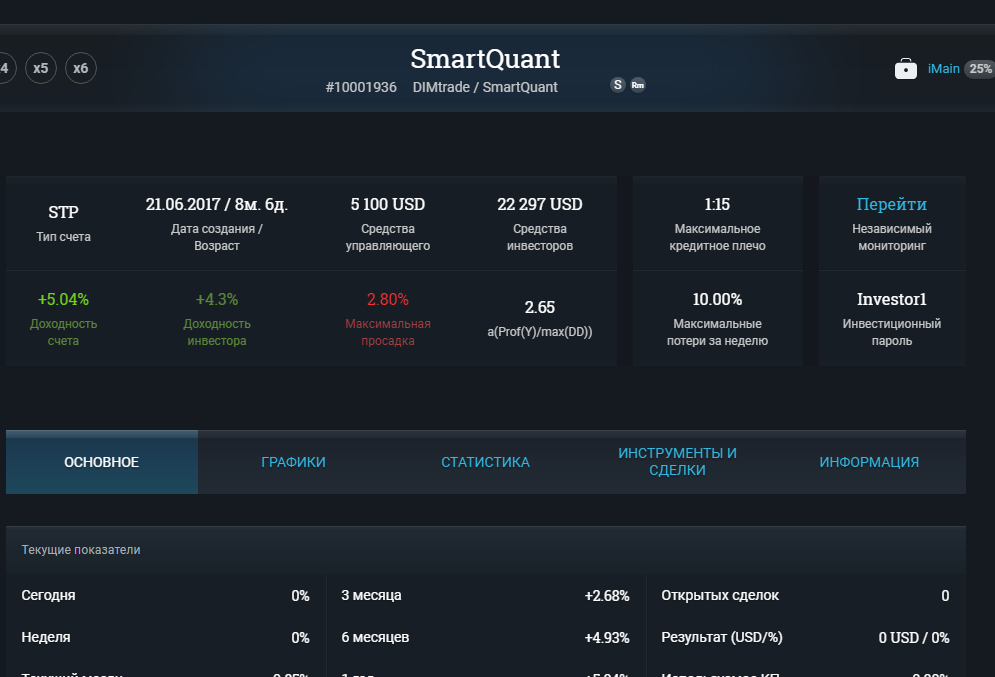The image size is (995, 677).
Task: Click the Investor1 investment password value
Action: (x=892, y=299)
